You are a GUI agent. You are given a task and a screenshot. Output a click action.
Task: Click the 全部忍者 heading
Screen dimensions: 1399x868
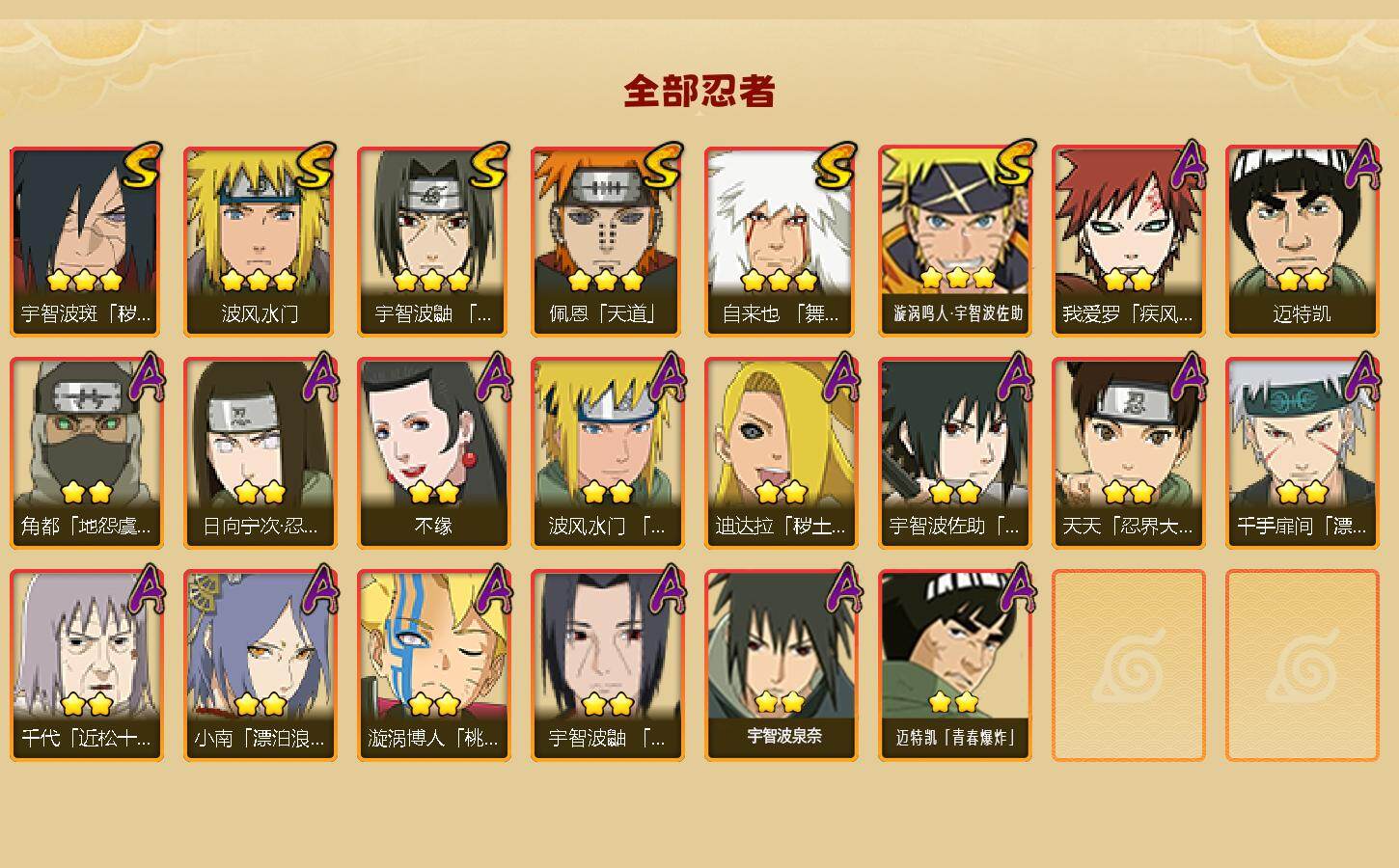[699, 91]
